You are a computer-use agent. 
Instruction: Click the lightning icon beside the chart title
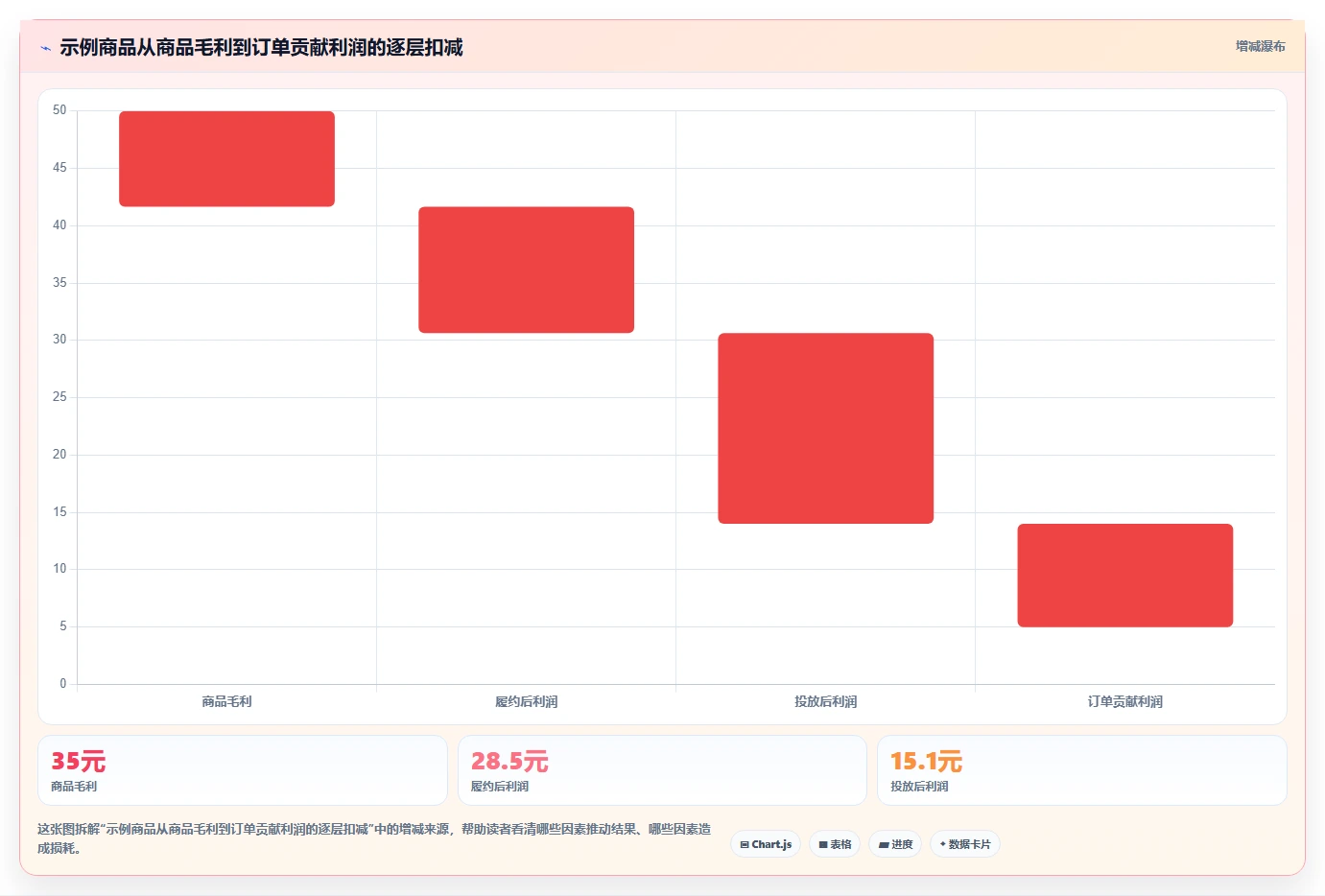(45, 48)
